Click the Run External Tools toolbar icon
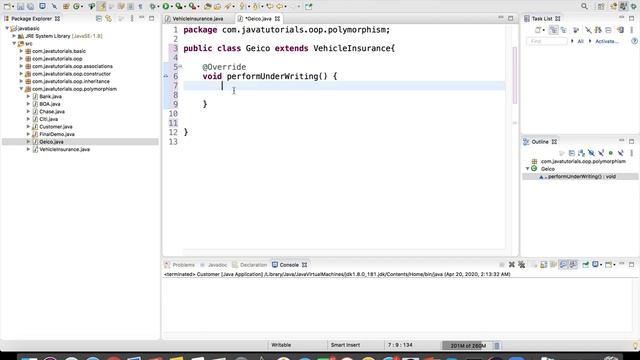640x360 pixels. [192, 6]
